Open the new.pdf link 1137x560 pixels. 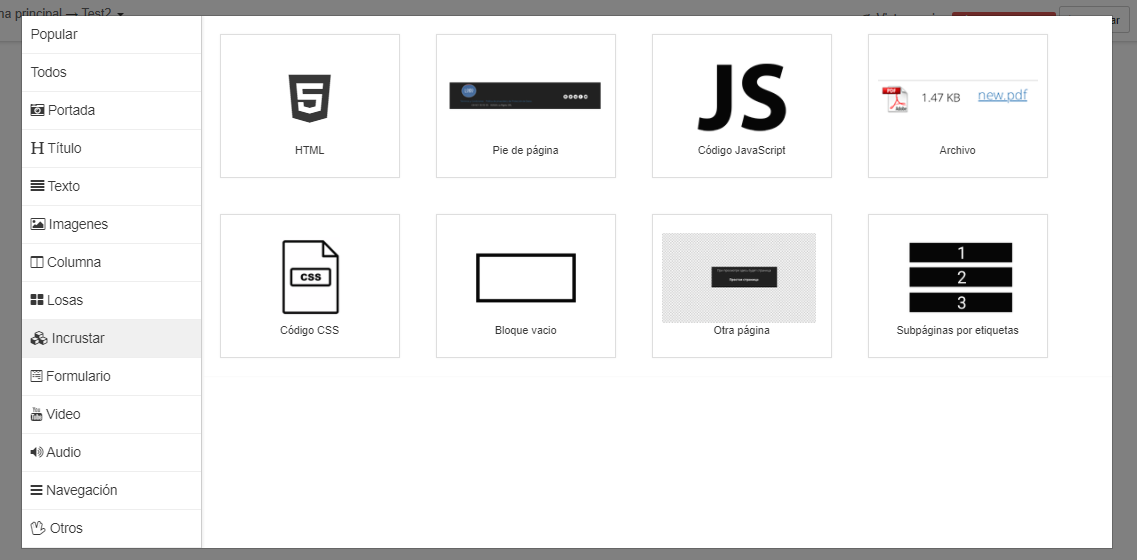coord(1002,95)
